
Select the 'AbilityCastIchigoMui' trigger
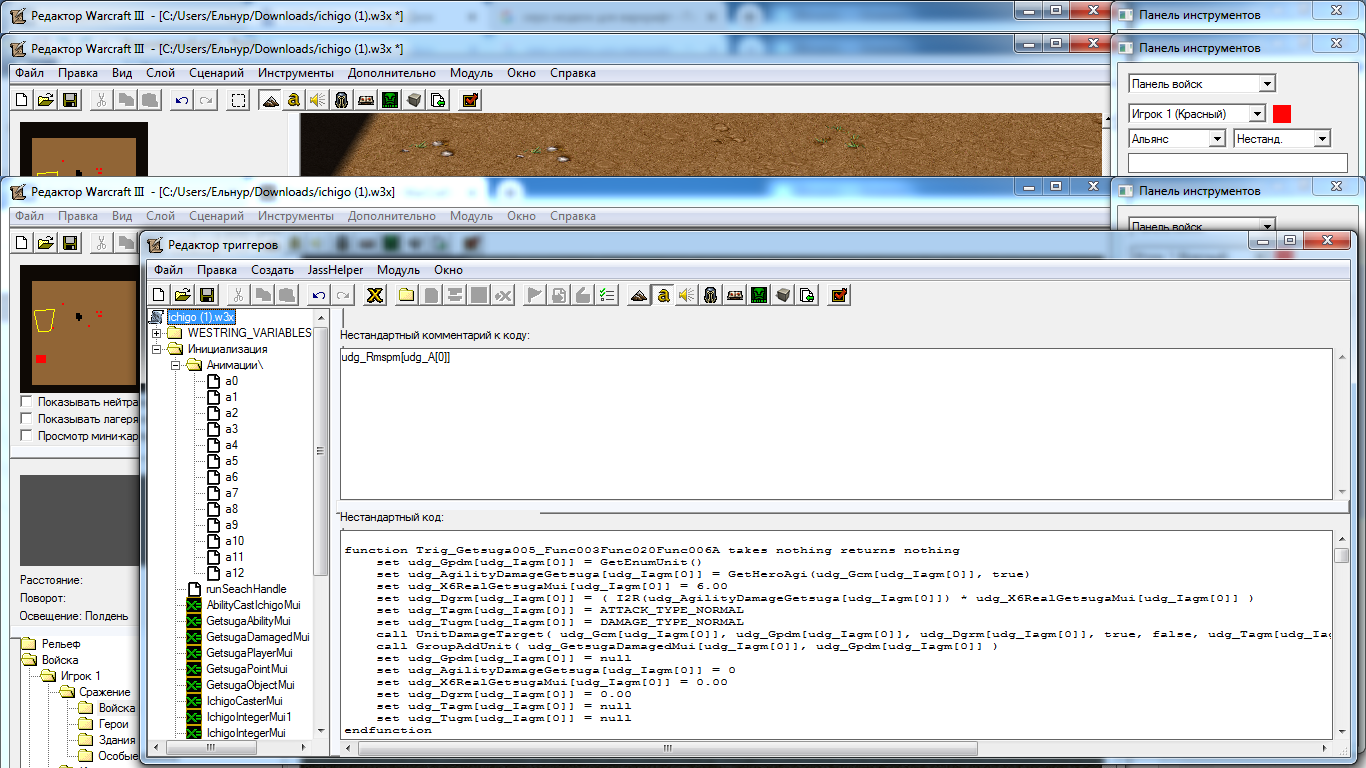click(253, 605)
